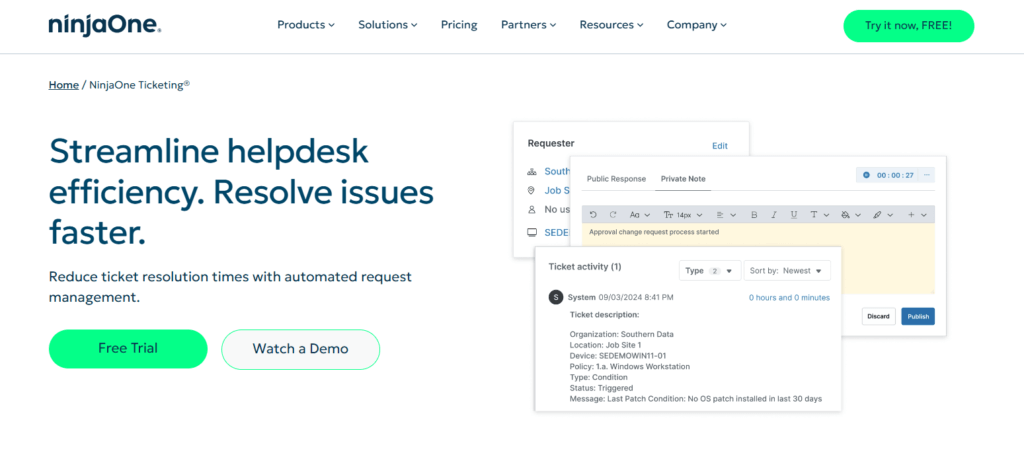
Task: Open the Sort by Newest dropdown
Action: point(787,270)
